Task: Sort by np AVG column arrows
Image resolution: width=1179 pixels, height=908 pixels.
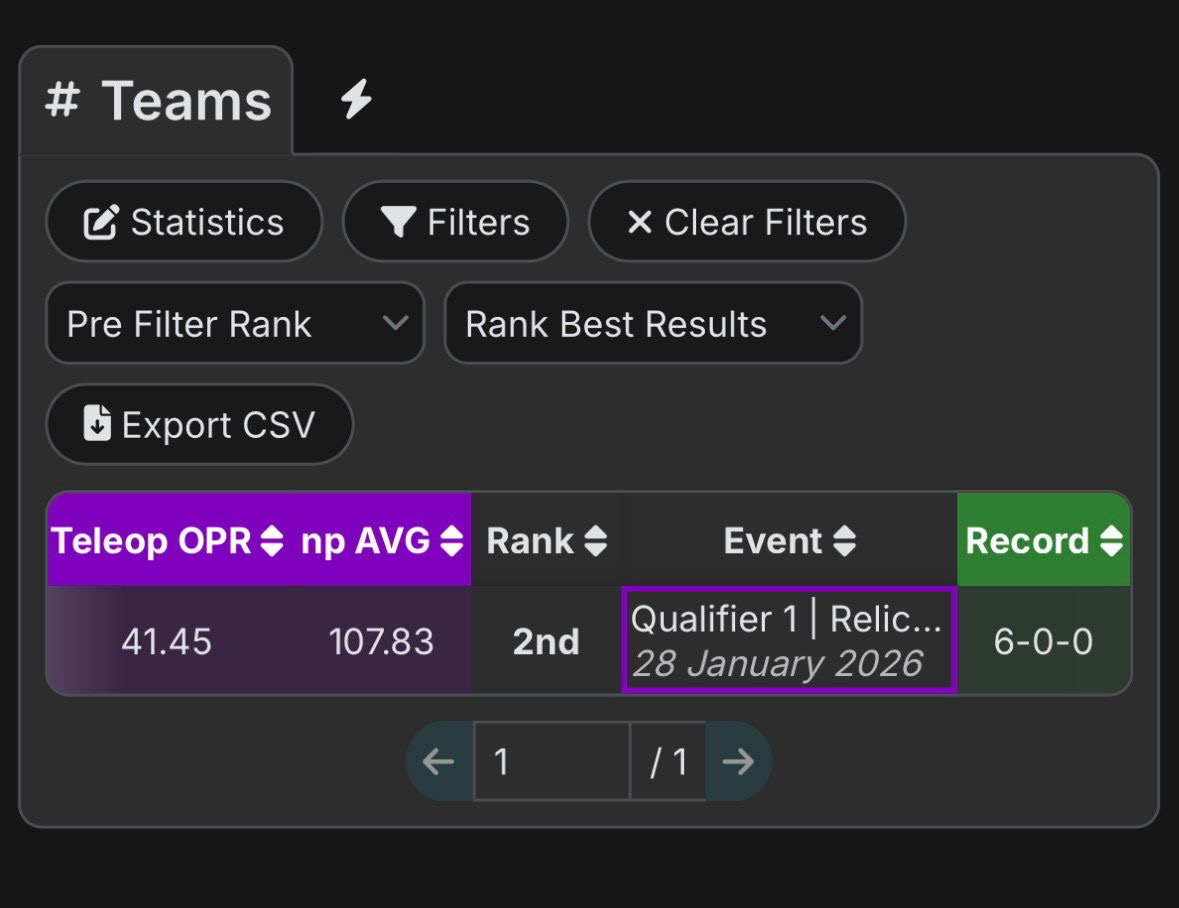Action: pyautogui.click(x=452, y=541)
